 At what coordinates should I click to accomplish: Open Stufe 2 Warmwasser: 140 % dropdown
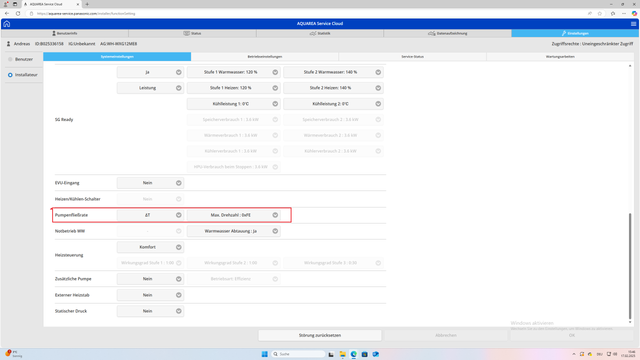[333, 72]
